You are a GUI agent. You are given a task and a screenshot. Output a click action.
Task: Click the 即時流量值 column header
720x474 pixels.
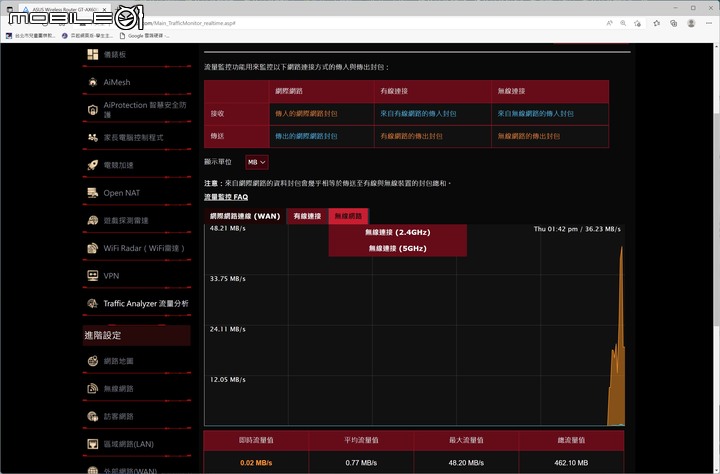point(256,440)
